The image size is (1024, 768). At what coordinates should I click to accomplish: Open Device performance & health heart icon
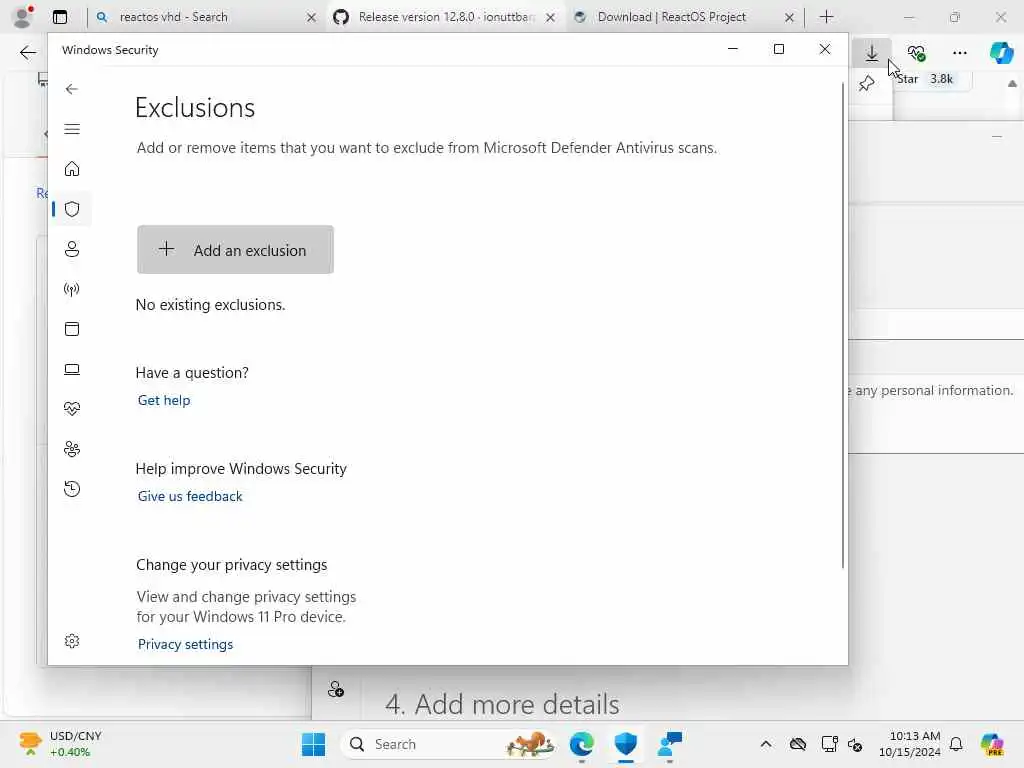click(72, 409)
